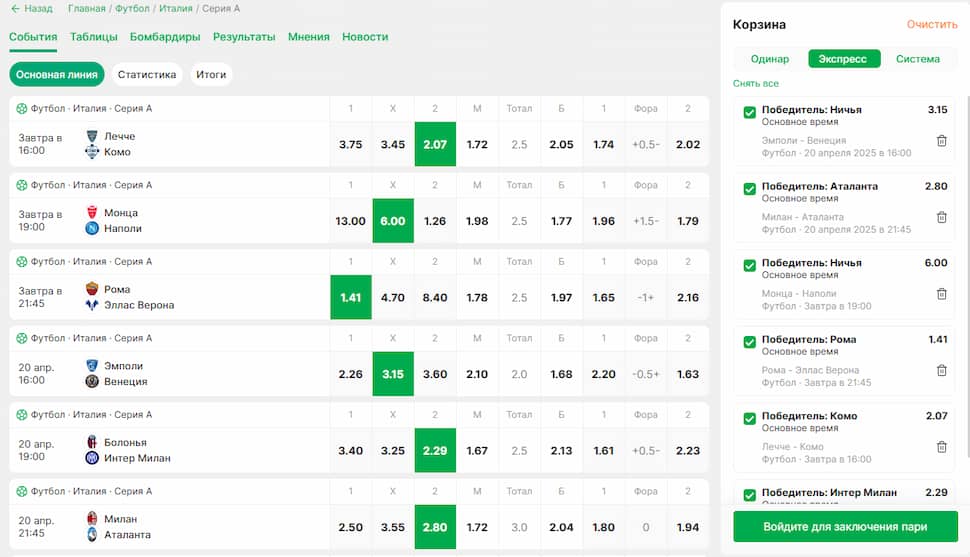Uncheck the Победитель: Аталанта bet checkbox

coord(749,189)
